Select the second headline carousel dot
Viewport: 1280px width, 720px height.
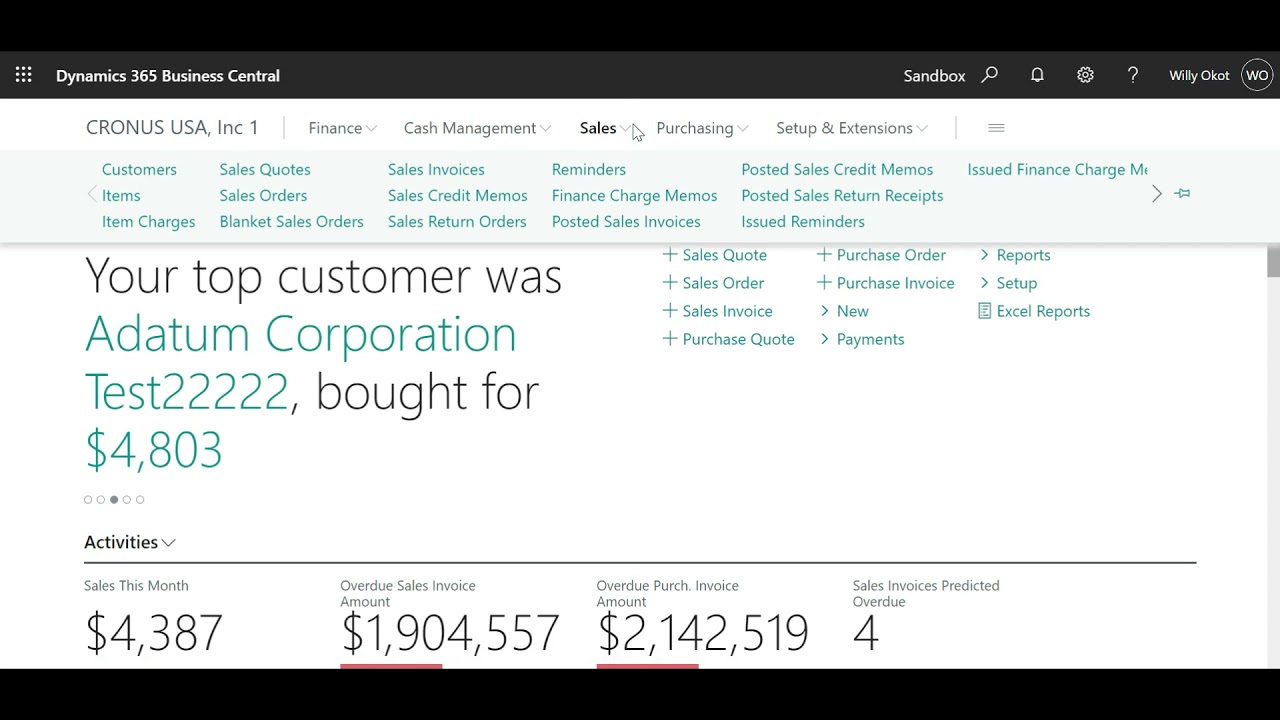coord(101,499)
